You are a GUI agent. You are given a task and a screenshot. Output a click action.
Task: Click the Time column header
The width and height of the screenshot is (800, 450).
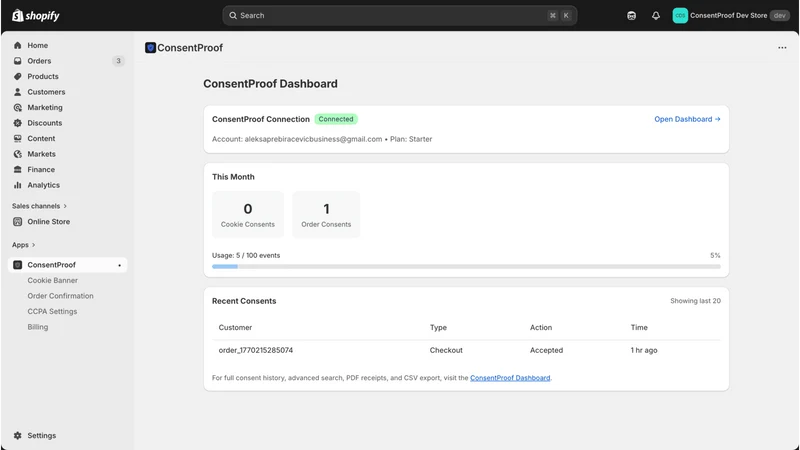pos(639,328)
